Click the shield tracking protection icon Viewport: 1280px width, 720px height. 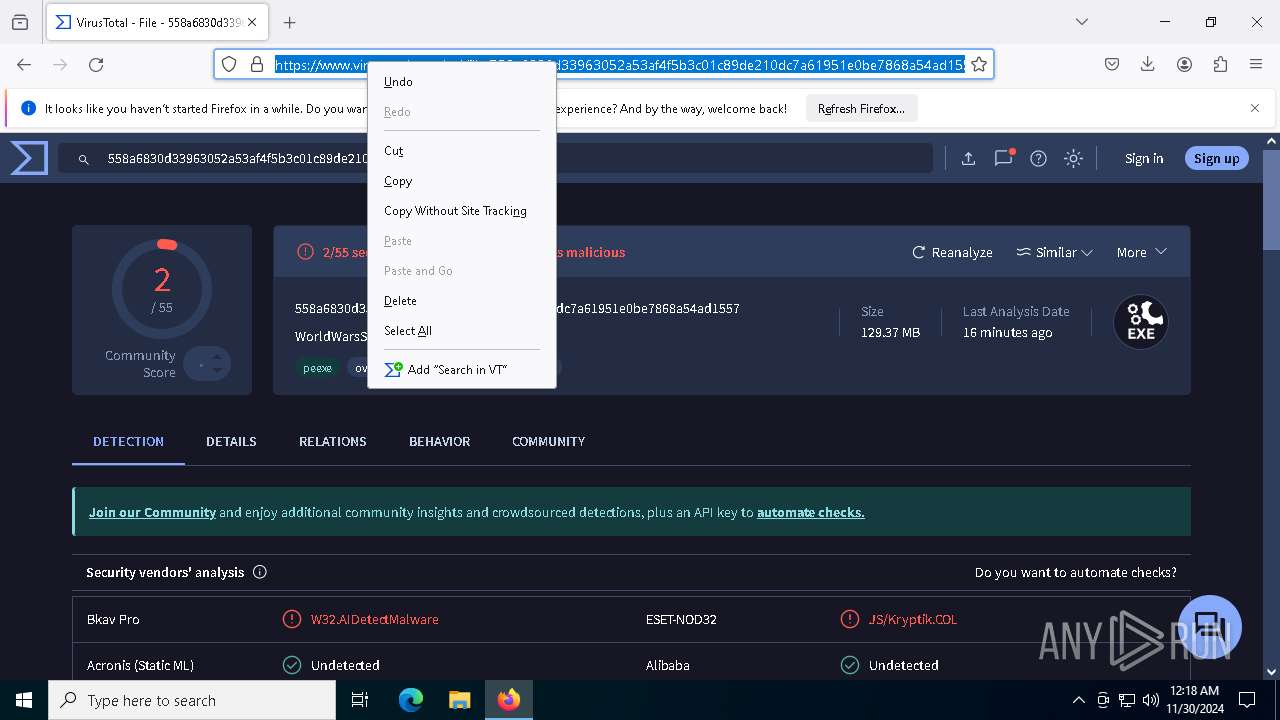[x=229, y=64]
